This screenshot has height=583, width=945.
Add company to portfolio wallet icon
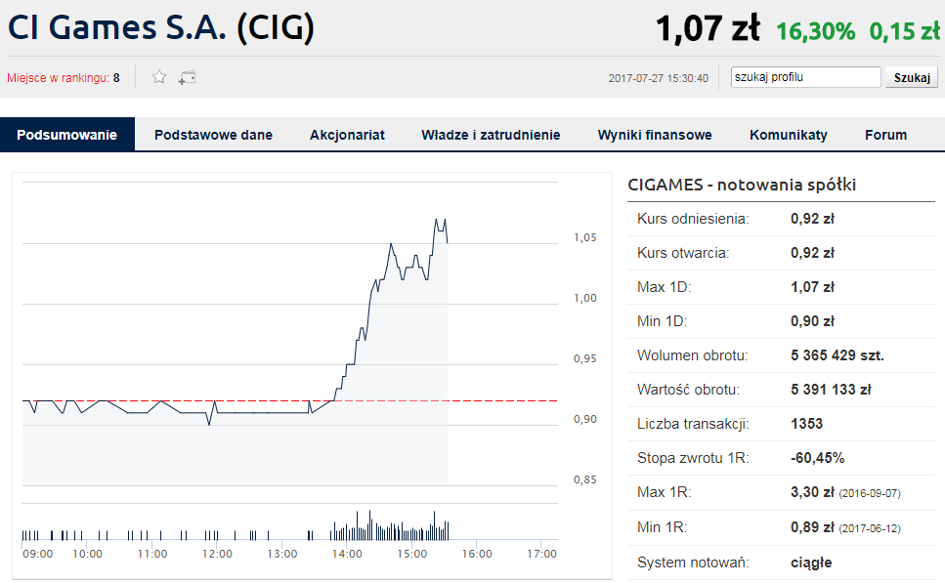[x=187, y=77]
